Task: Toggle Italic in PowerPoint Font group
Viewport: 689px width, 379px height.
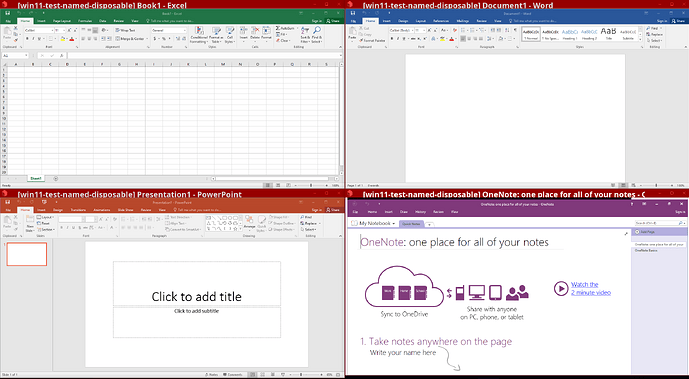Action: (68, 227)
